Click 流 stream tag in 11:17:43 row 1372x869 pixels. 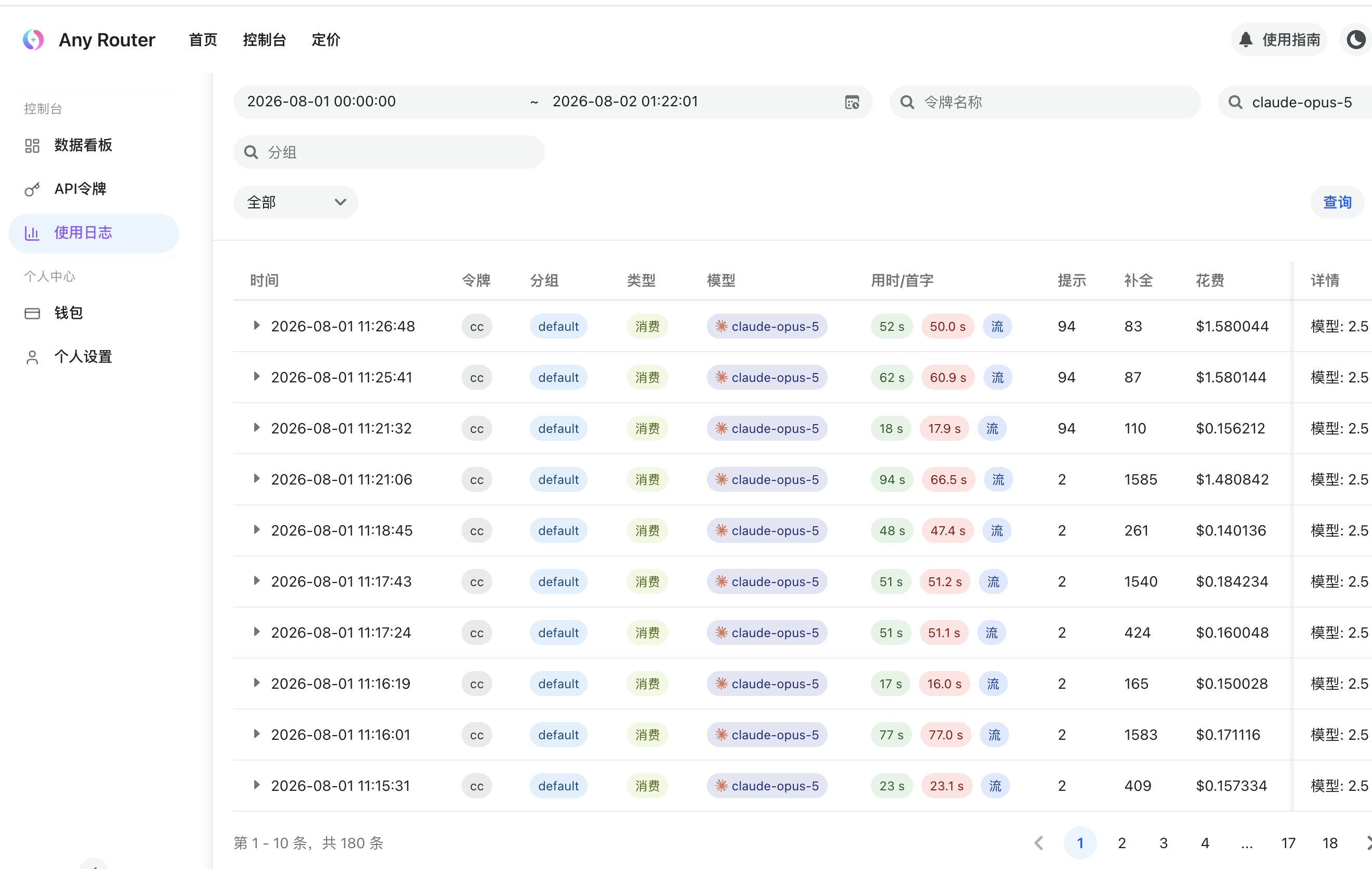993,581
